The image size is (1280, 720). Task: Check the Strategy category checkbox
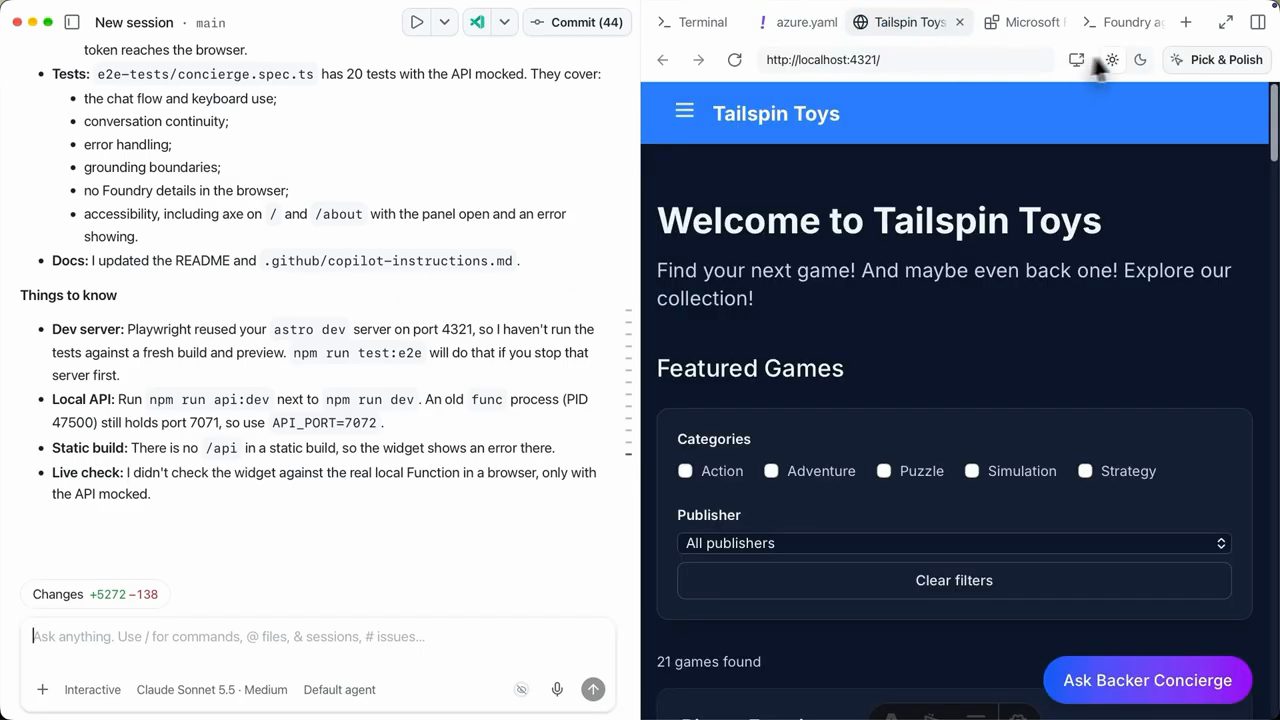point(1085,471)
